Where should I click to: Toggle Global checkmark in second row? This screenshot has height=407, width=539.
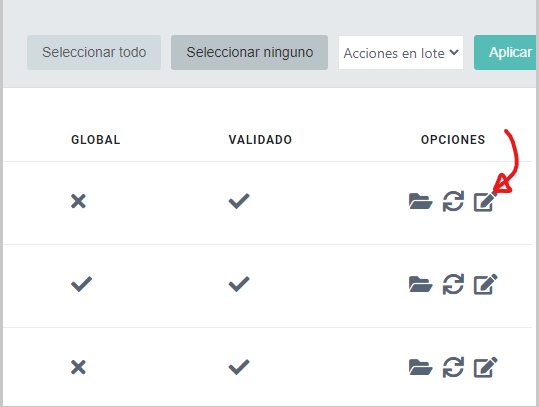(81, 284)
